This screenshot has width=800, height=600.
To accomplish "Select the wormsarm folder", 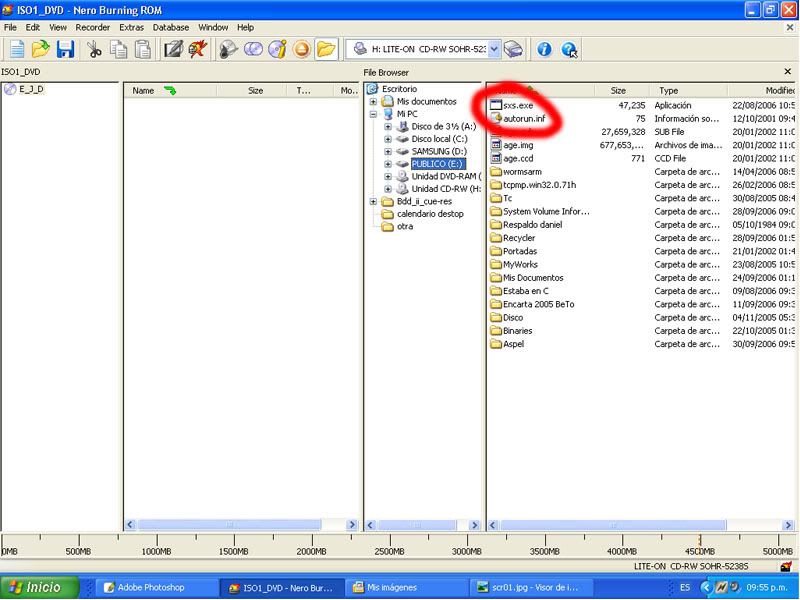I will tap(522, 172).
